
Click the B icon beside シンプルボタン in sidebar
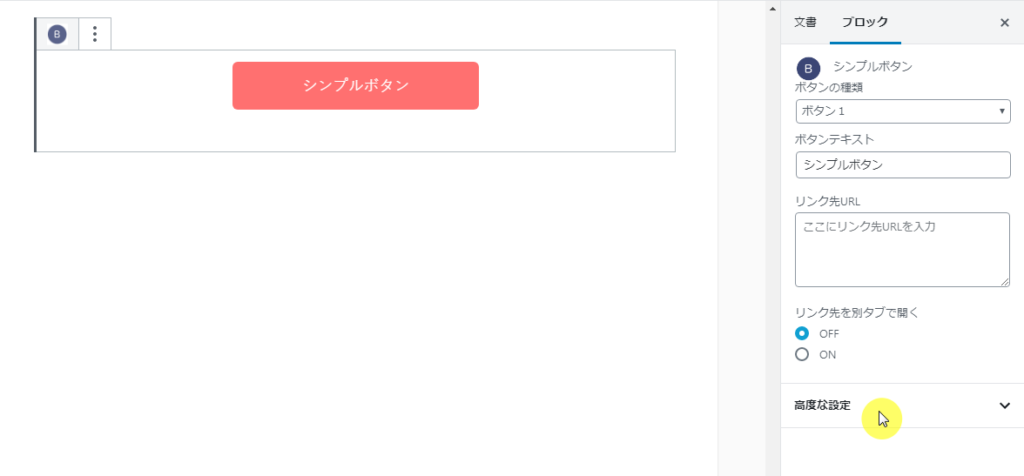click(x=808, y=69)
